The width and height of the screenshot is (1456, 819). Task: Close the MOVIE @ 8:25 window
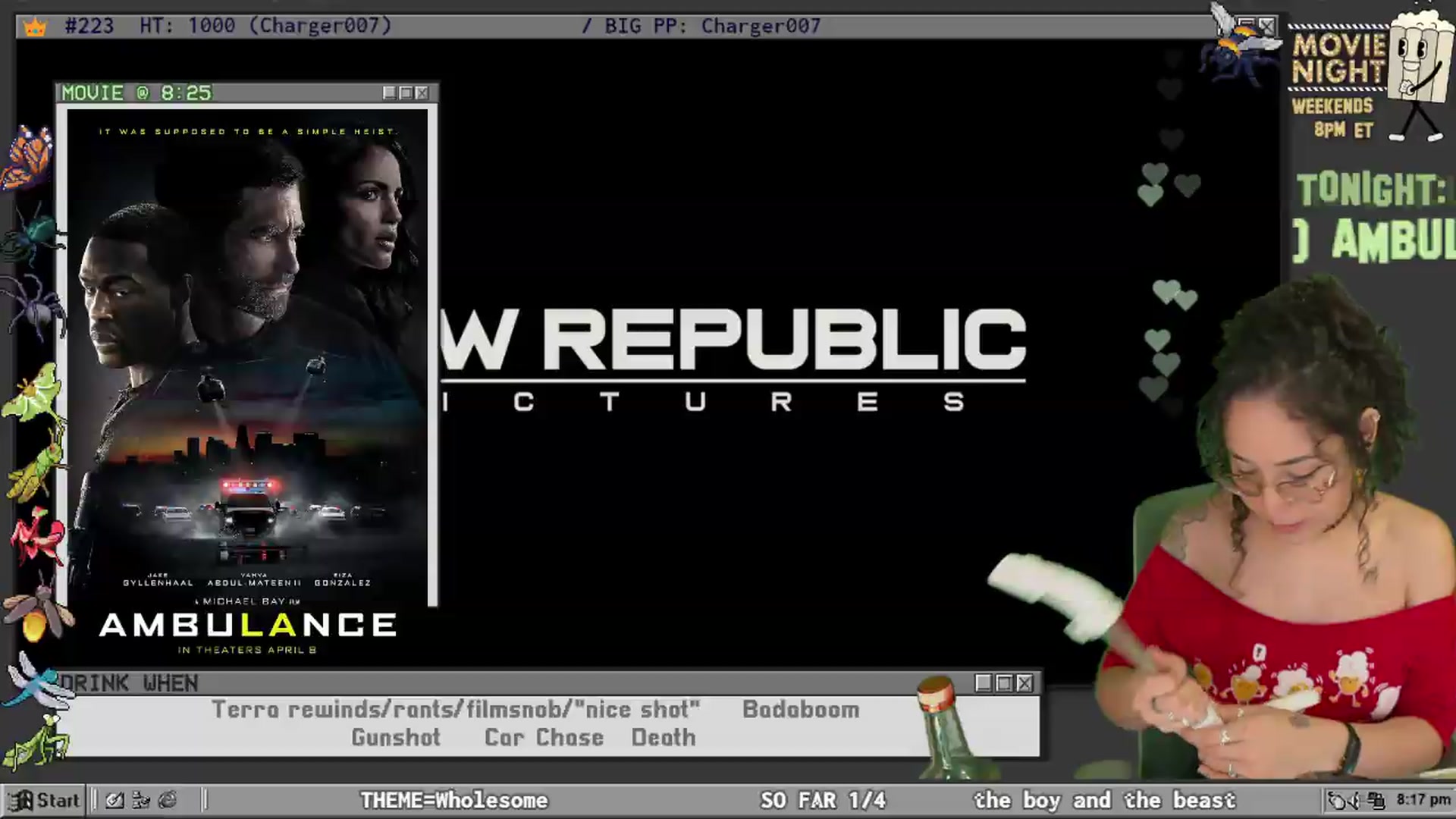(x=422, y=93)
